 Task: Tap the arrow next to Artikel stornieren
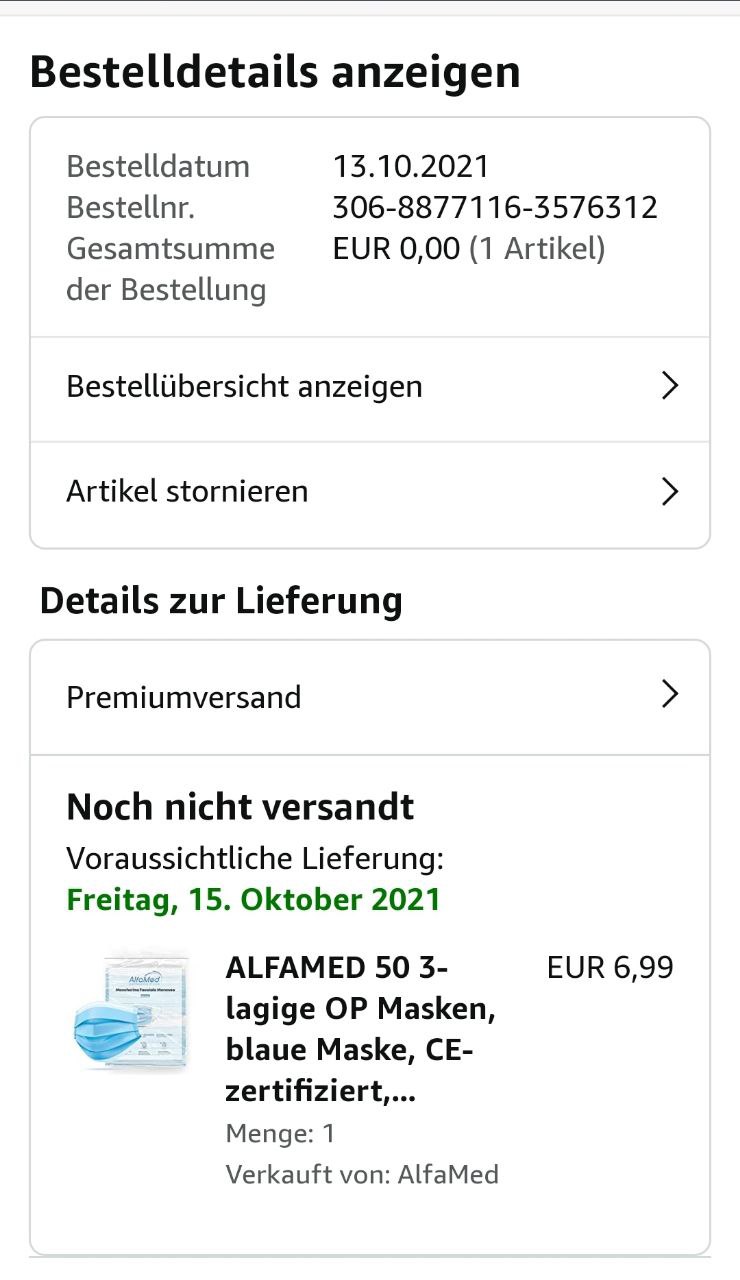(x=671, y=492)
